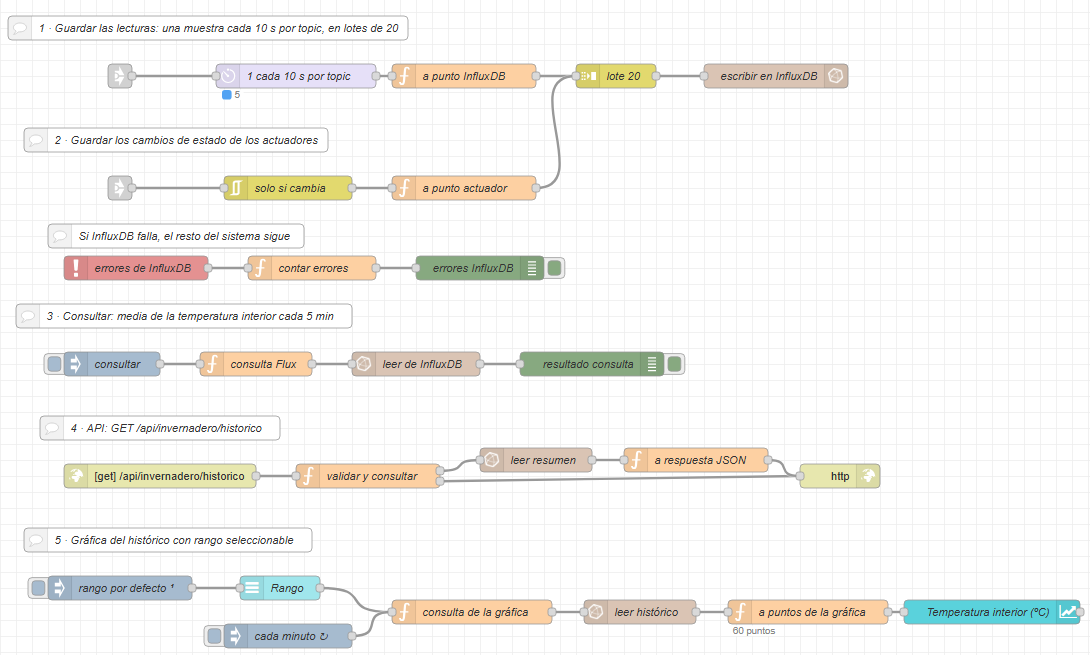The width and height of the screenshot is (1090, 655).
Task: Select the 'cada minuto' inject node
Action: [x=288, y=636]
